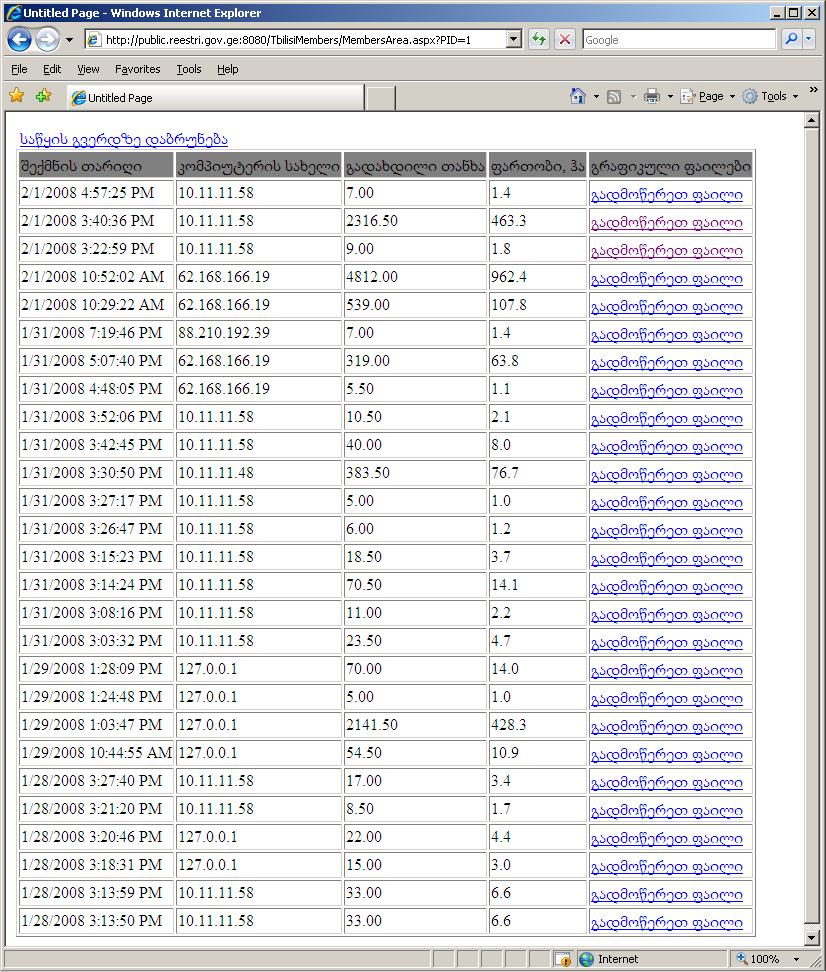This screenshot has height=972, width=826.
Task: Click Add to Favorites star-plus icon
Action: coord(43,96)
